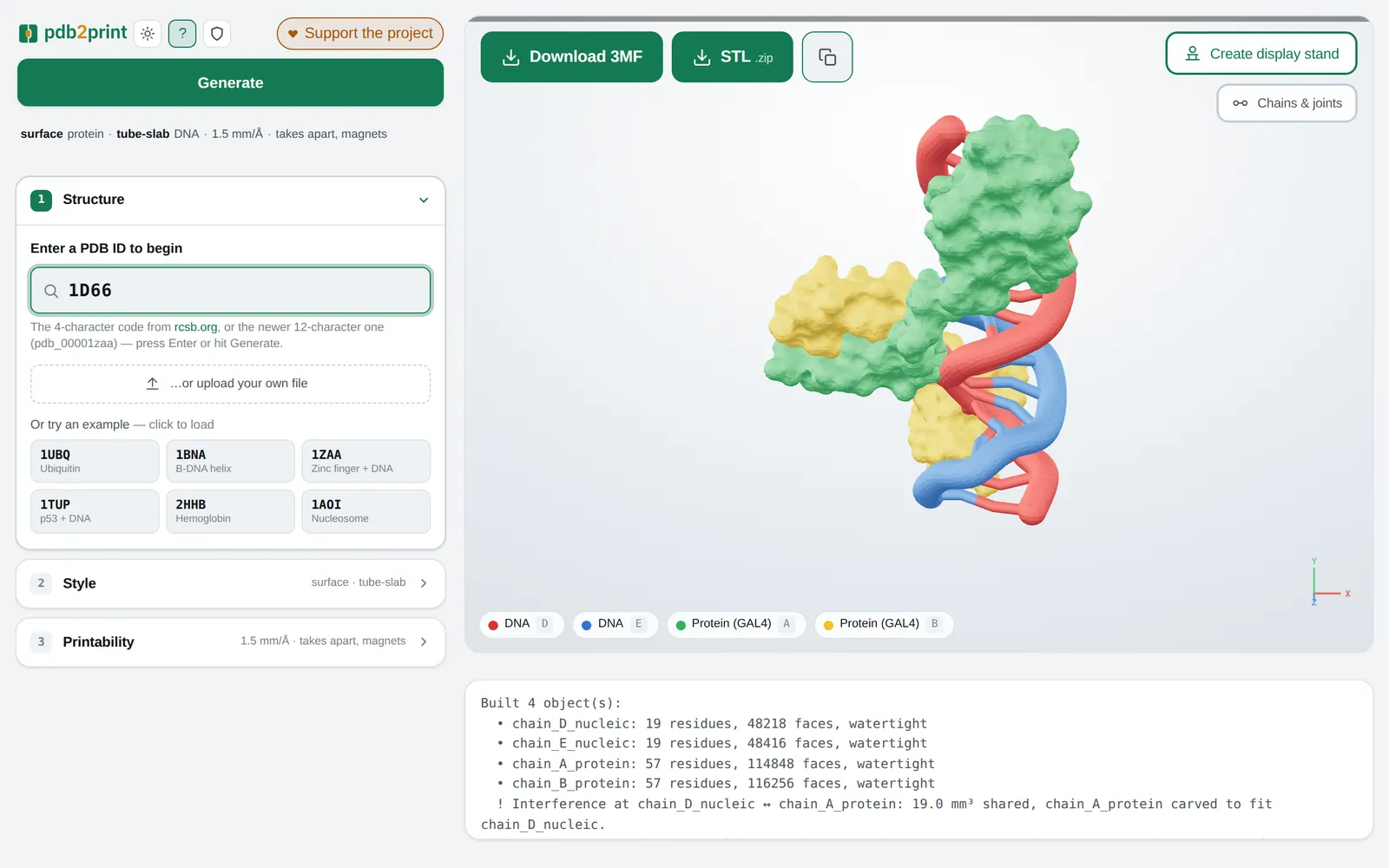Click upload your own file area
This screenshot has height=868, width=1389.
pos(230,384)
